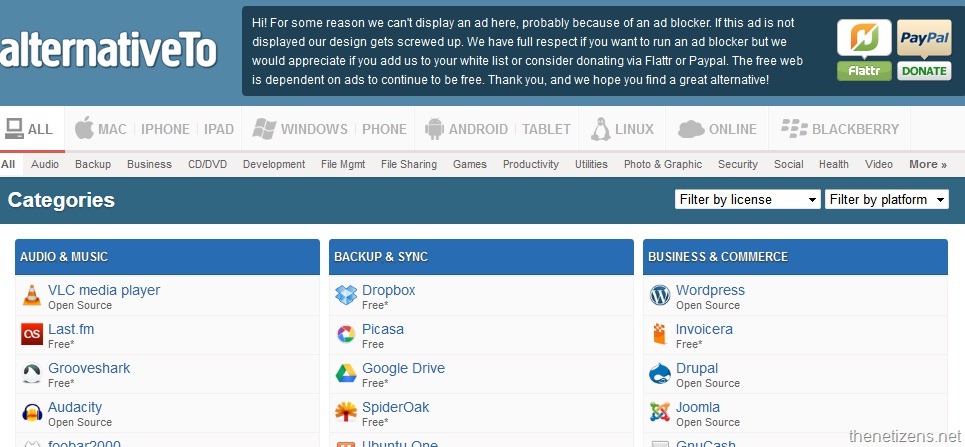Donate via the PayPal button
Image resolution: width=965 pixels, height=447 pixels.
924,50
